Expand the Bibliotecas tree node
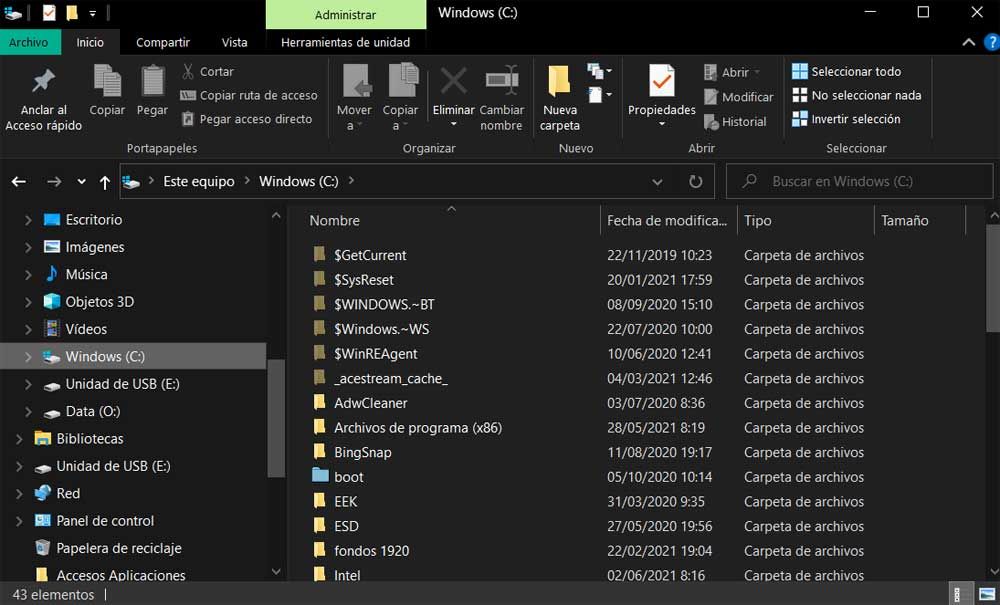 [x=18, y=439]
